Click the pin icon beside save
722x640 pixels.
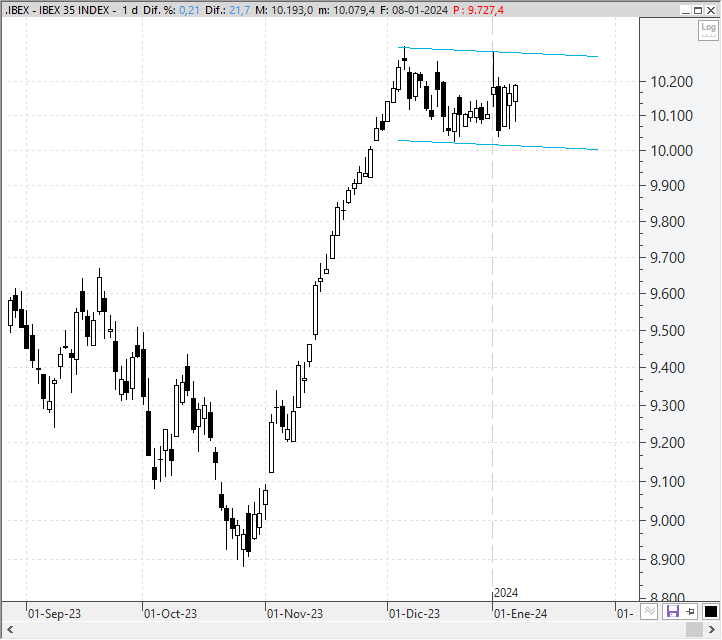[690, 612]
